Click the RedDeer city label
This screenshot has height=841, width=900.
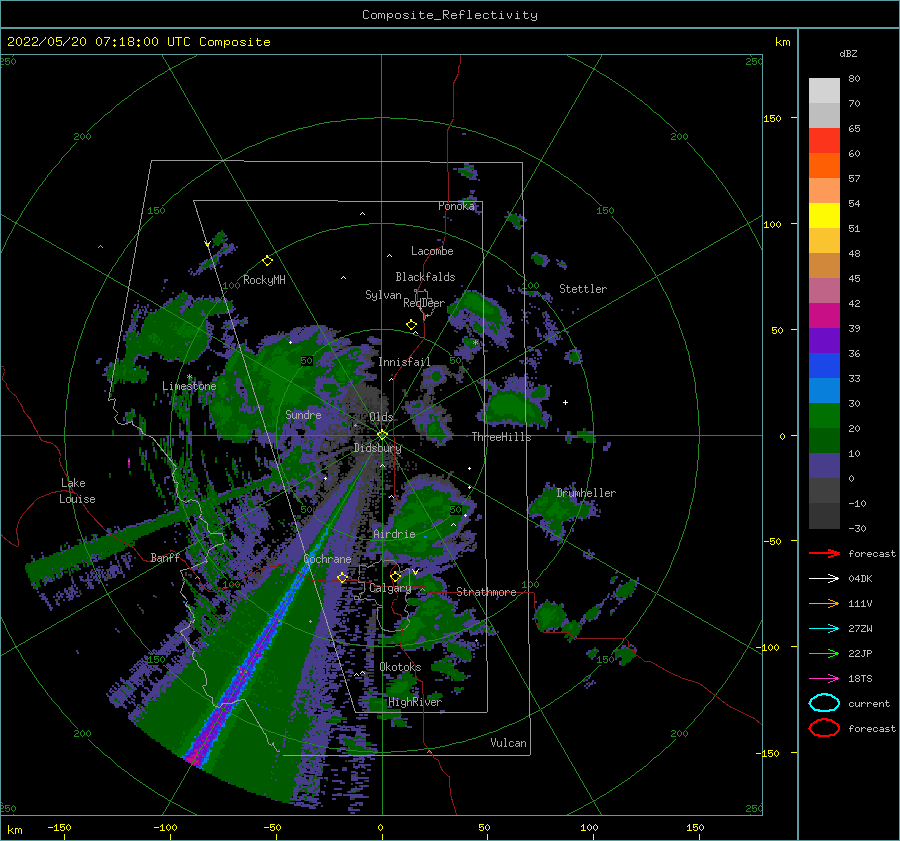424,303
